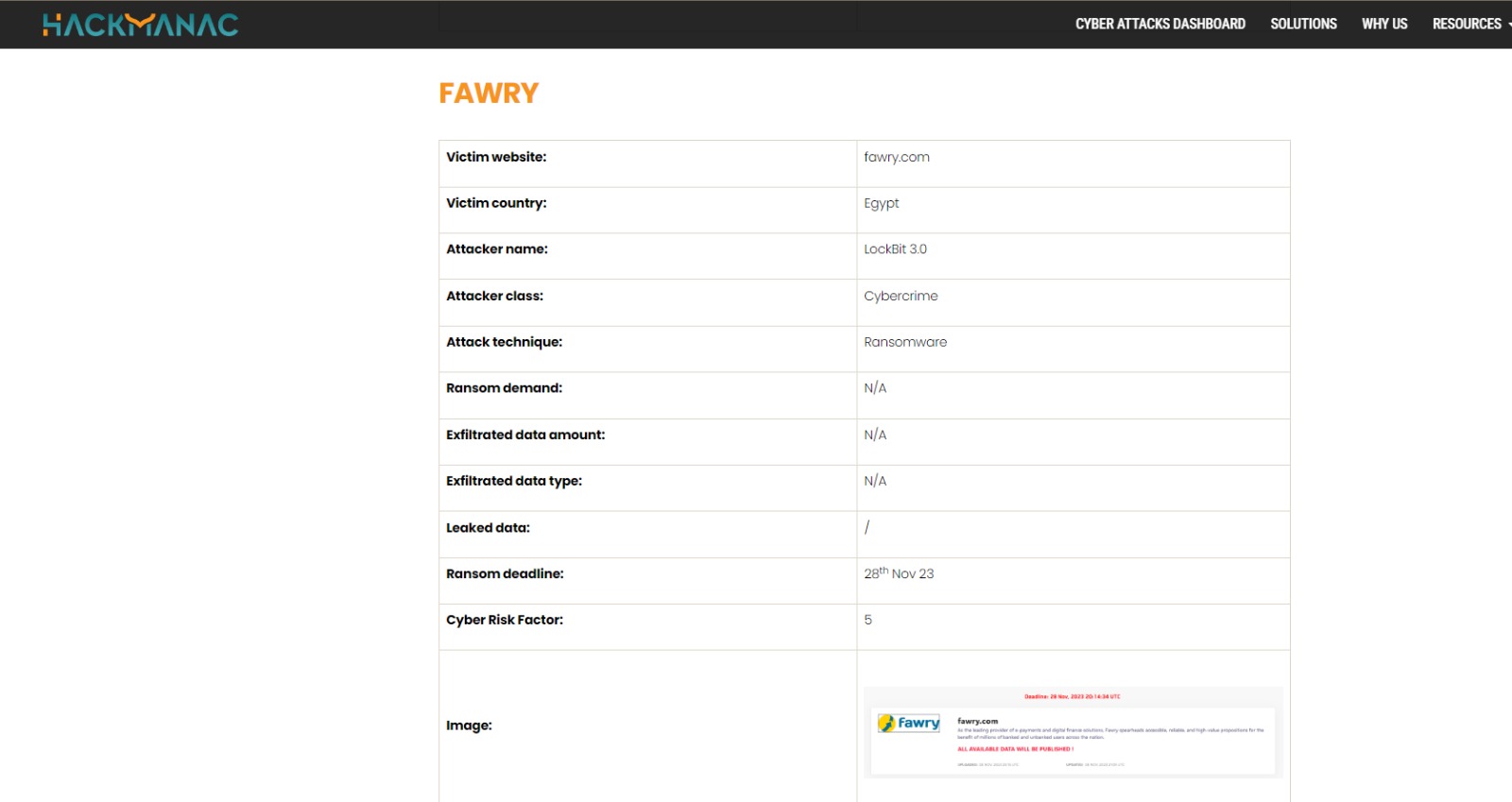Click the Ransom demand N/A value

coord(875,388)
